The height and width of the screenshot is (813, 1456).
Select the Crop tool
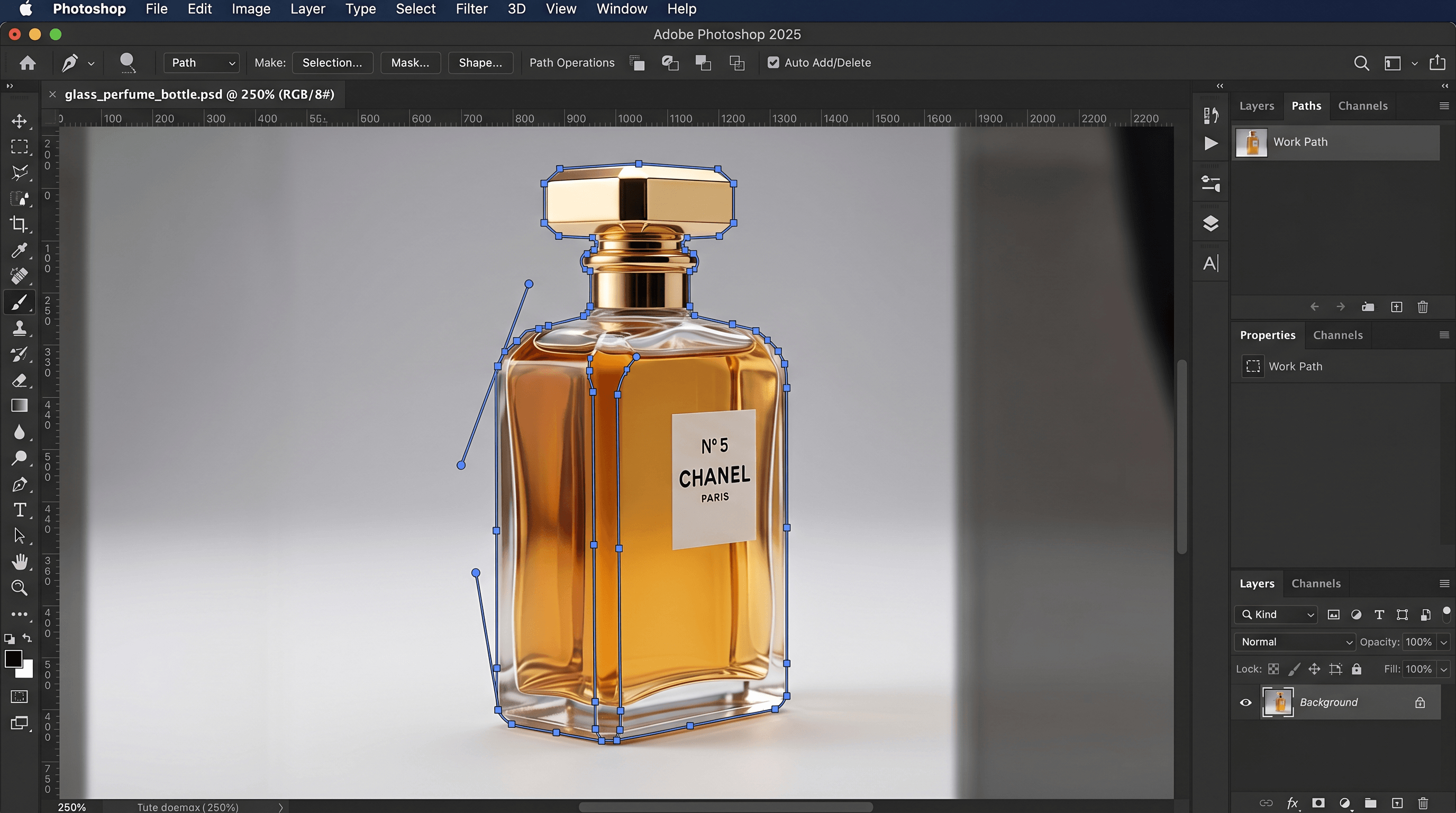click(19, 224)
